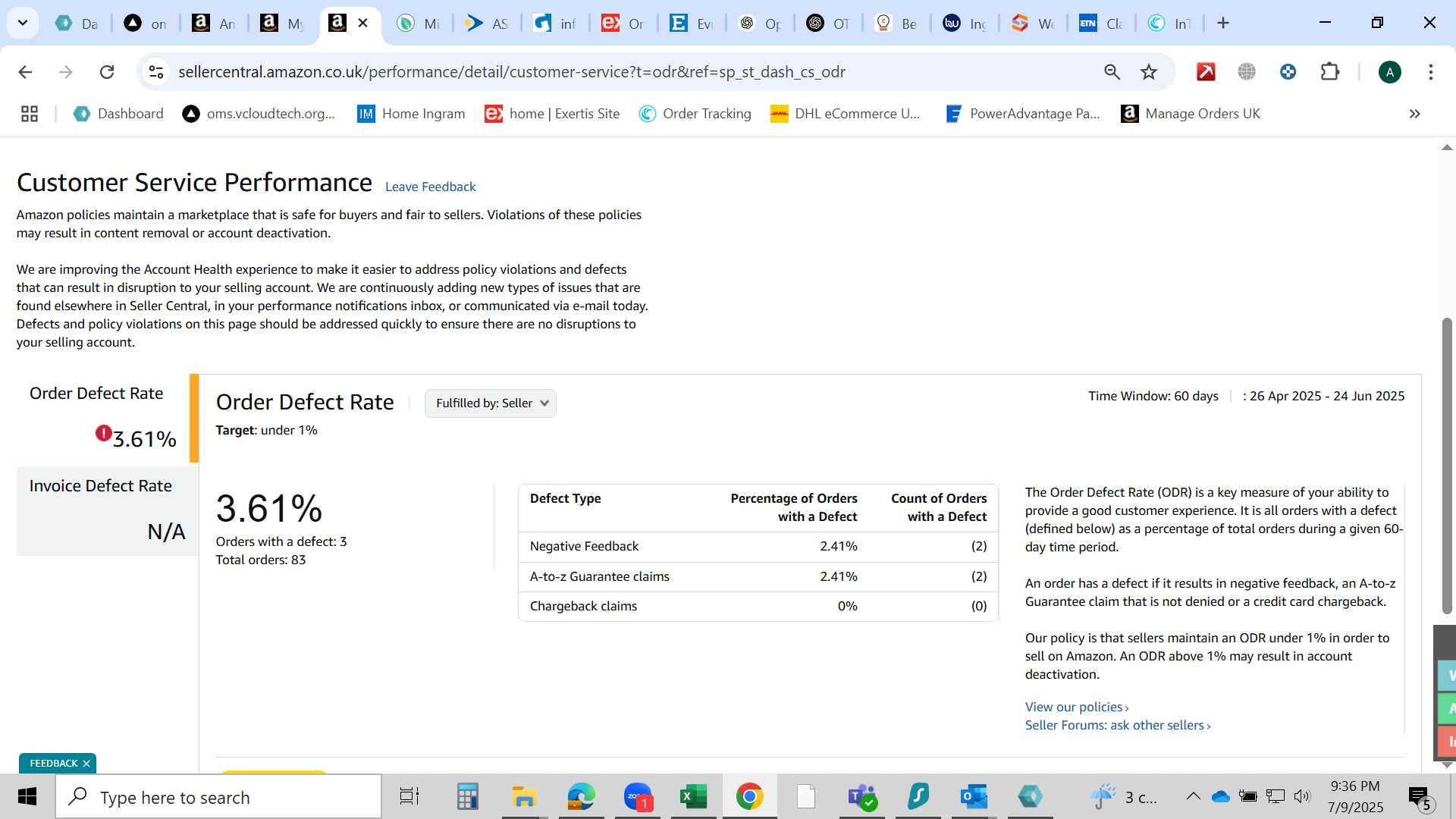Open Outlook from the taskbar
The image size is (1456, 819).
[x=974, y=797]
